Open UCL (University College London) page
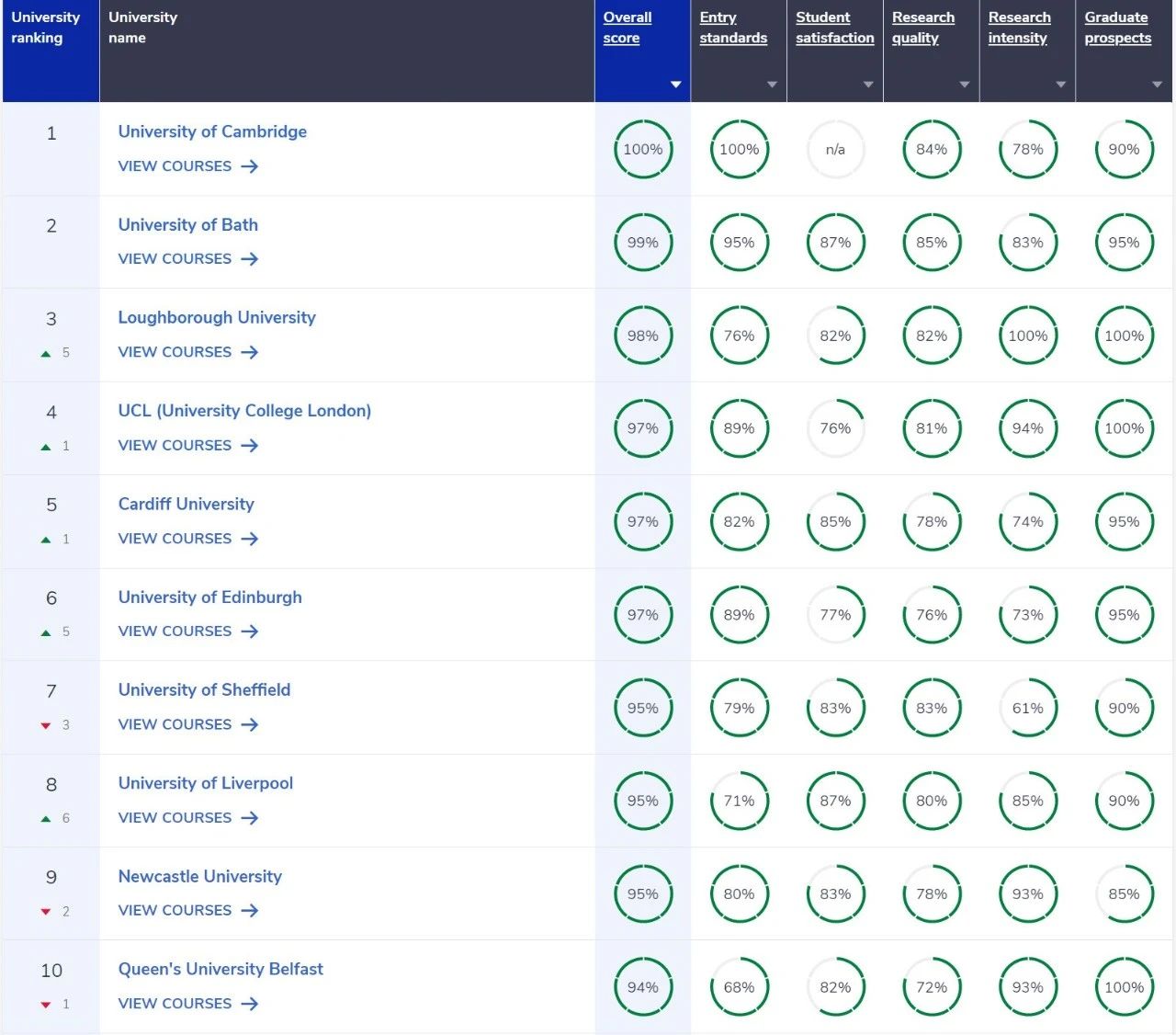 [244, 411]
